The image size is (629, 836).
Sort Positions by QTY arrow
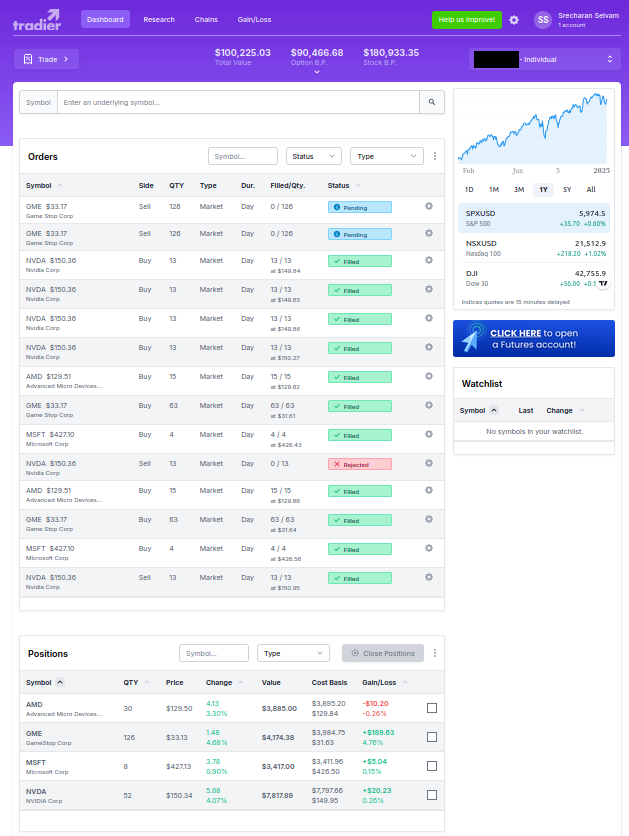147,682
